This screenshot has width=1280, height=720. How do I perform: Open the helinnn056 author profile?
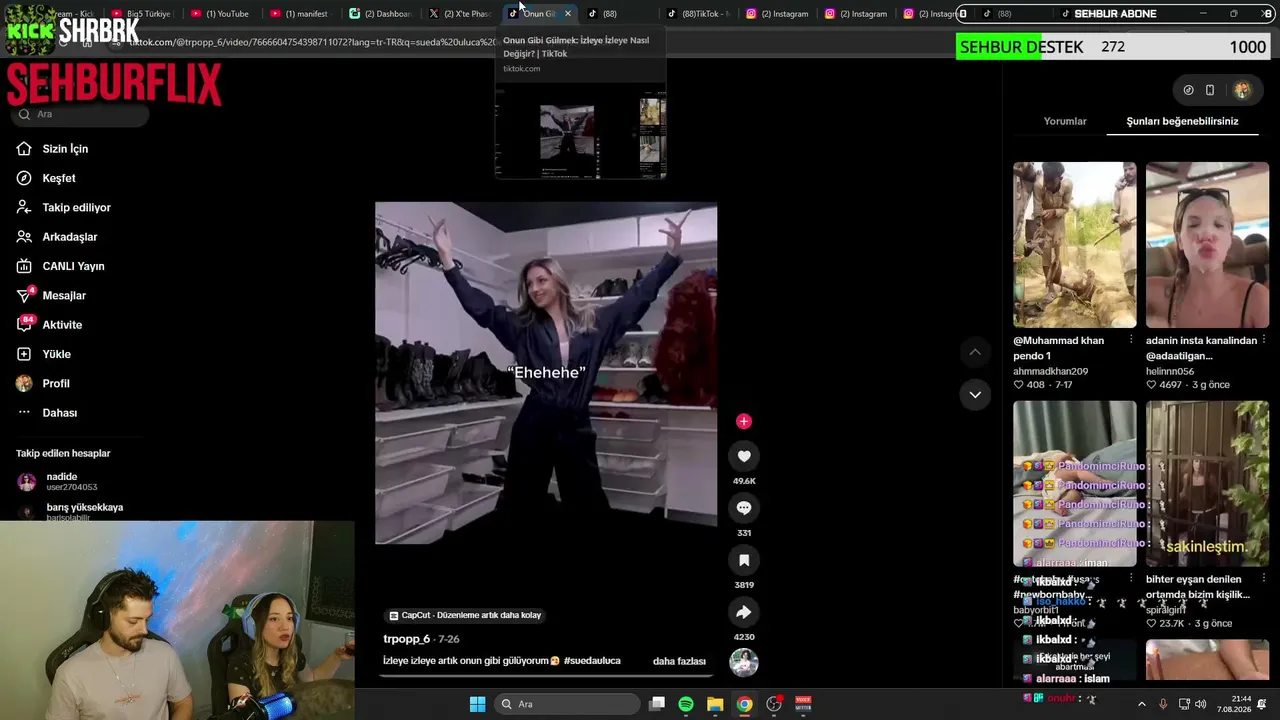pyautogui.click(x=1170, y=371)
